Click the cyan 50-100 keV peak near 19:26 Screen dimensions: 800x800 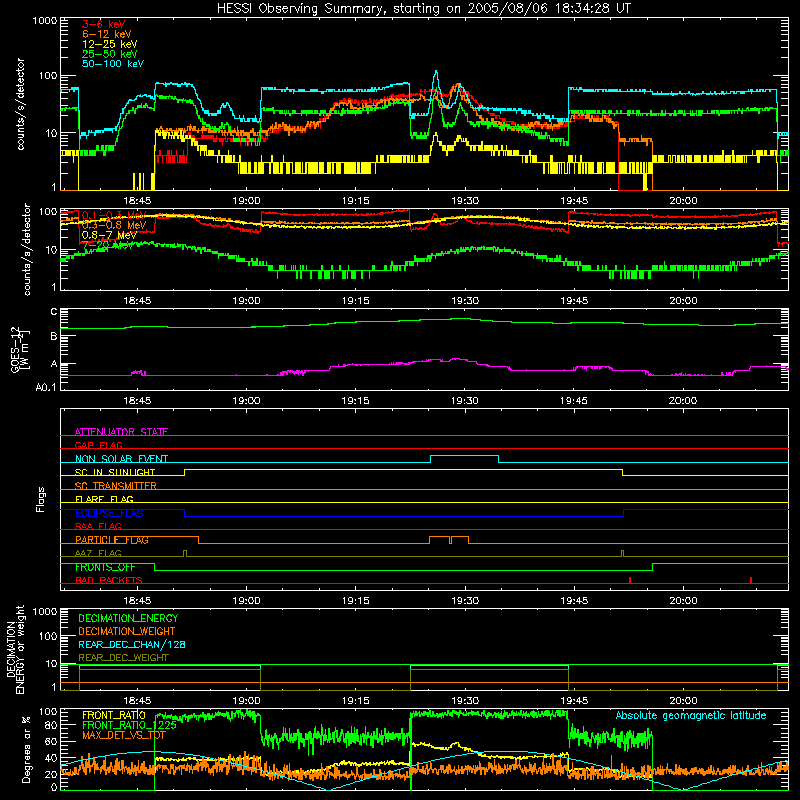436,72
